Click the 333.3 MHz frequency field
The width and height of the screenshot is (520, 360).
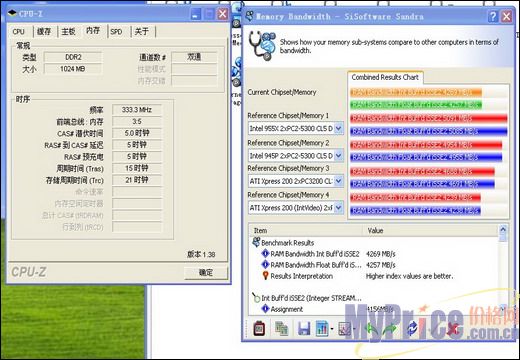[x=137, y=110]
